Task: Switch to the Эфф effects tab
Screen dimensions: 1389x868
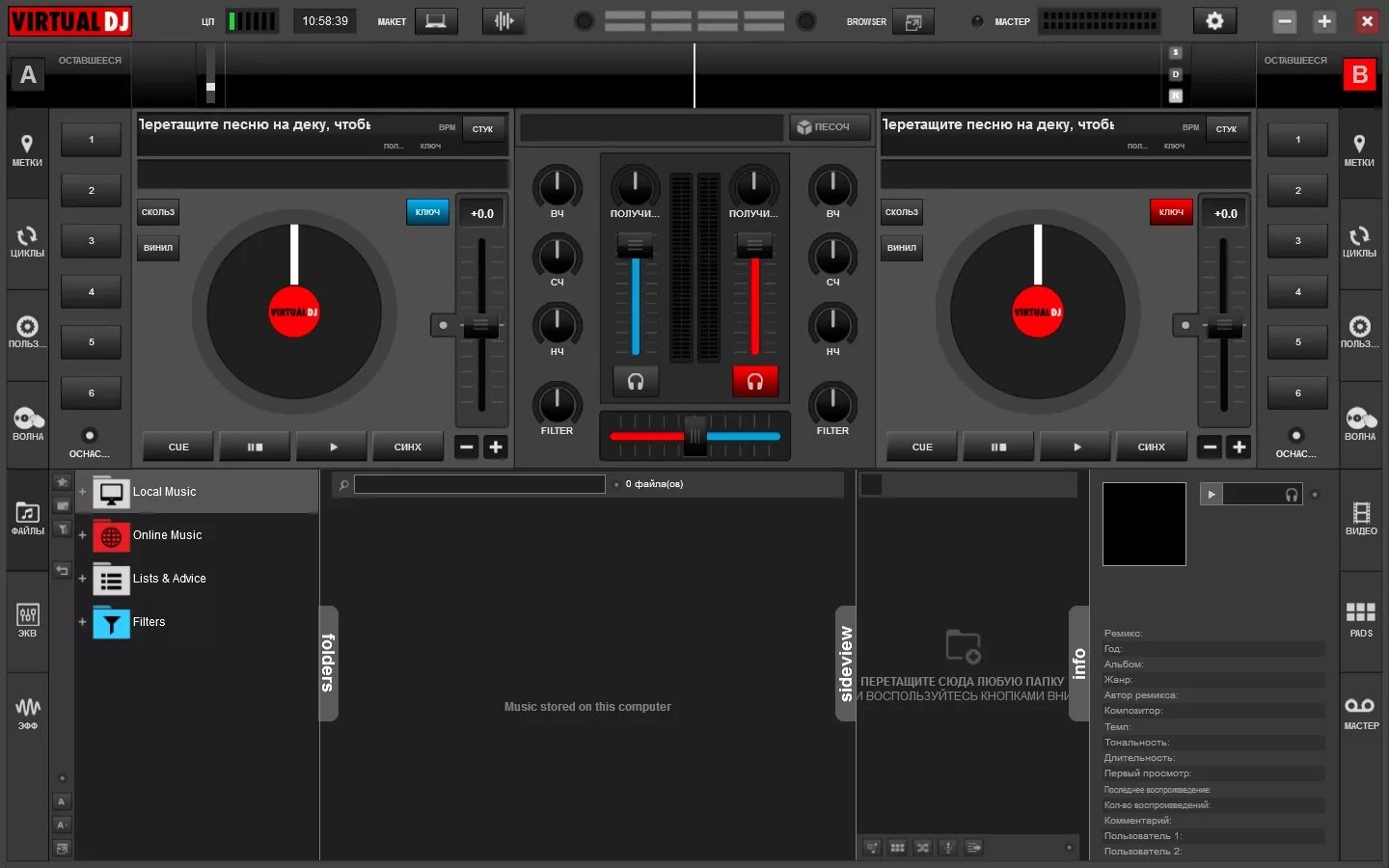Action: pyautogui.click(x=27, y=714)
